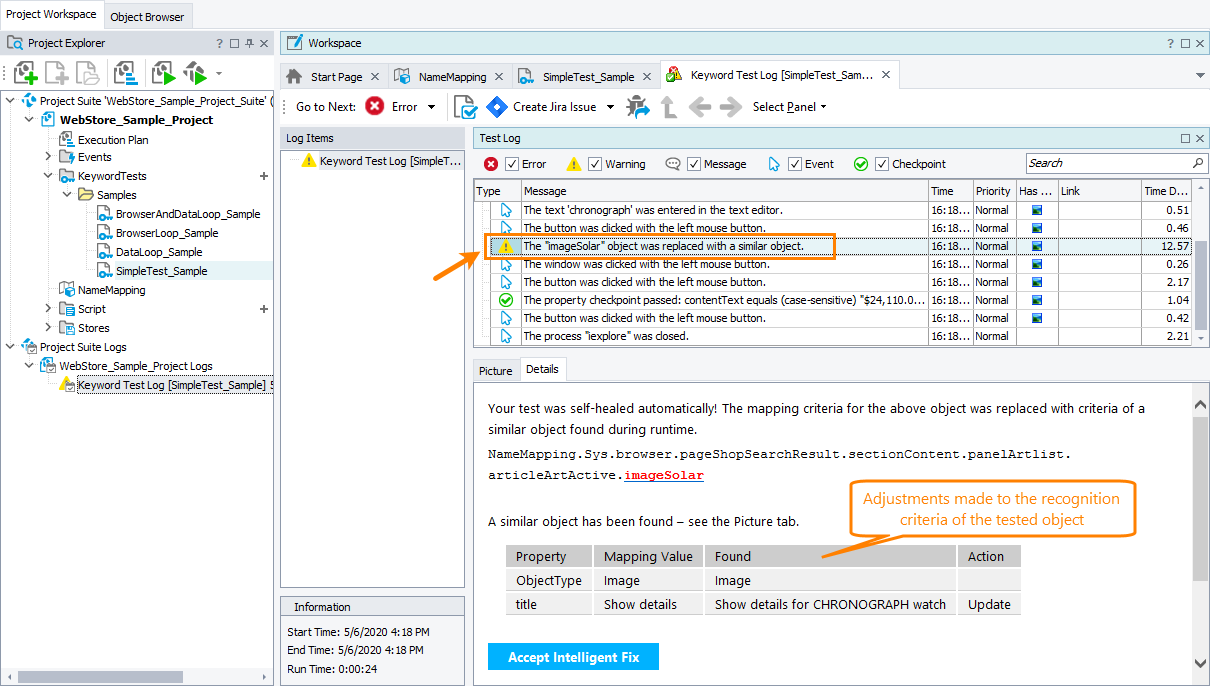Screen dimensions: 1210x686
Task: Click Update in the title property row
Action: click(988, 604)
